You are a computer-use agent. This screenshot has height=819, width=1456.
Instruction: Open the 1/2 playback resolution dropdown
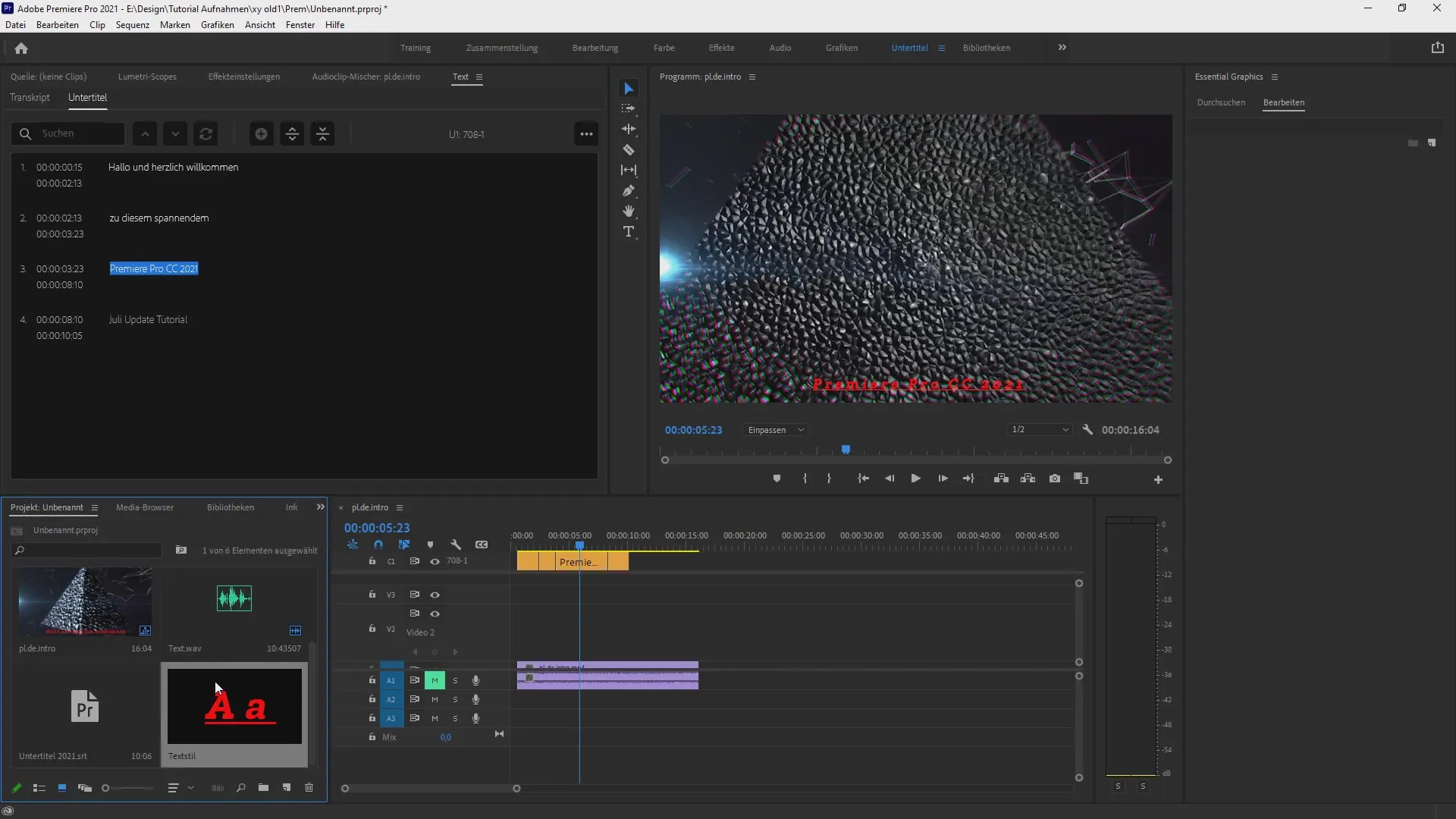tap(1040, 430)
